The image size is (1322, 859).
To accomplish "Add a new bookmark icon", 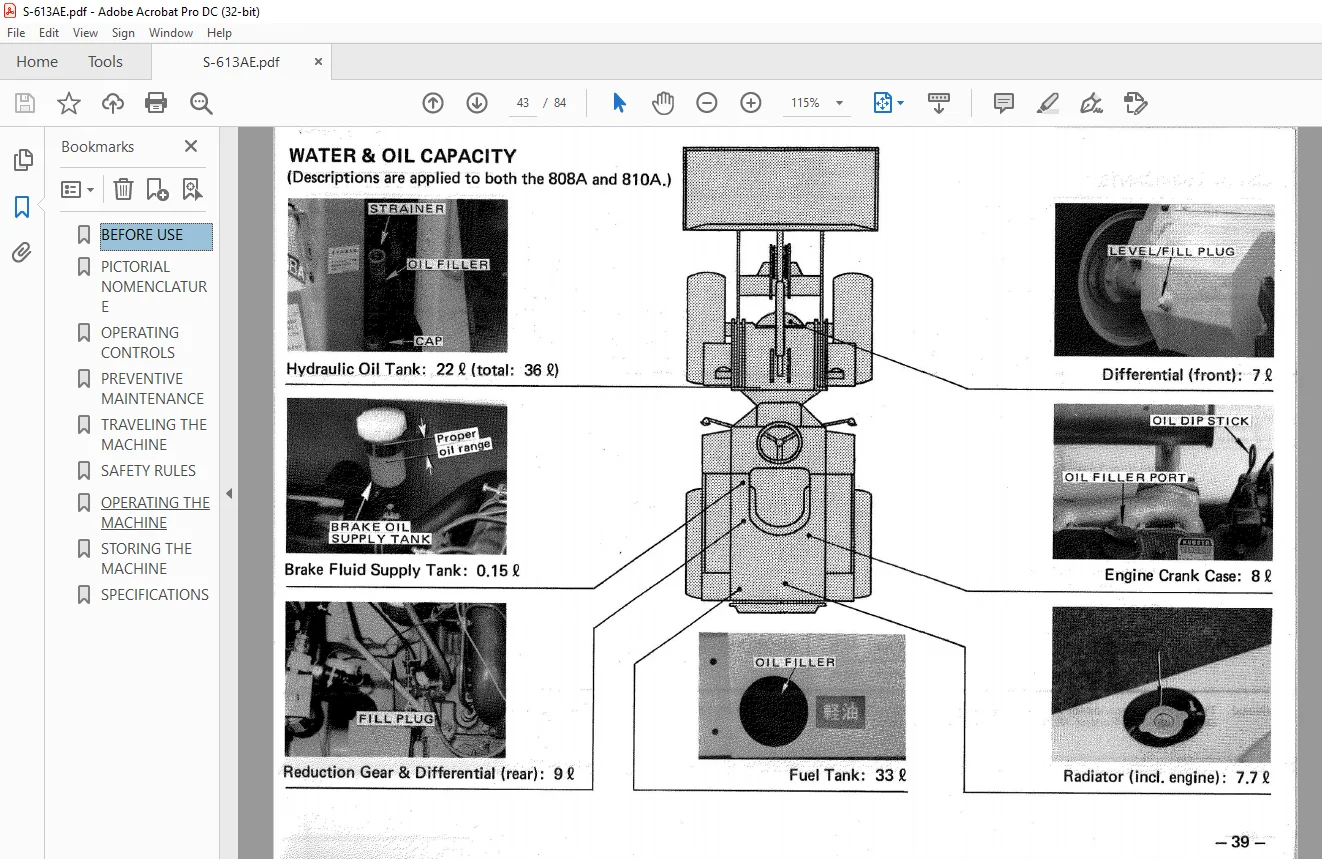I will [157, 189].
